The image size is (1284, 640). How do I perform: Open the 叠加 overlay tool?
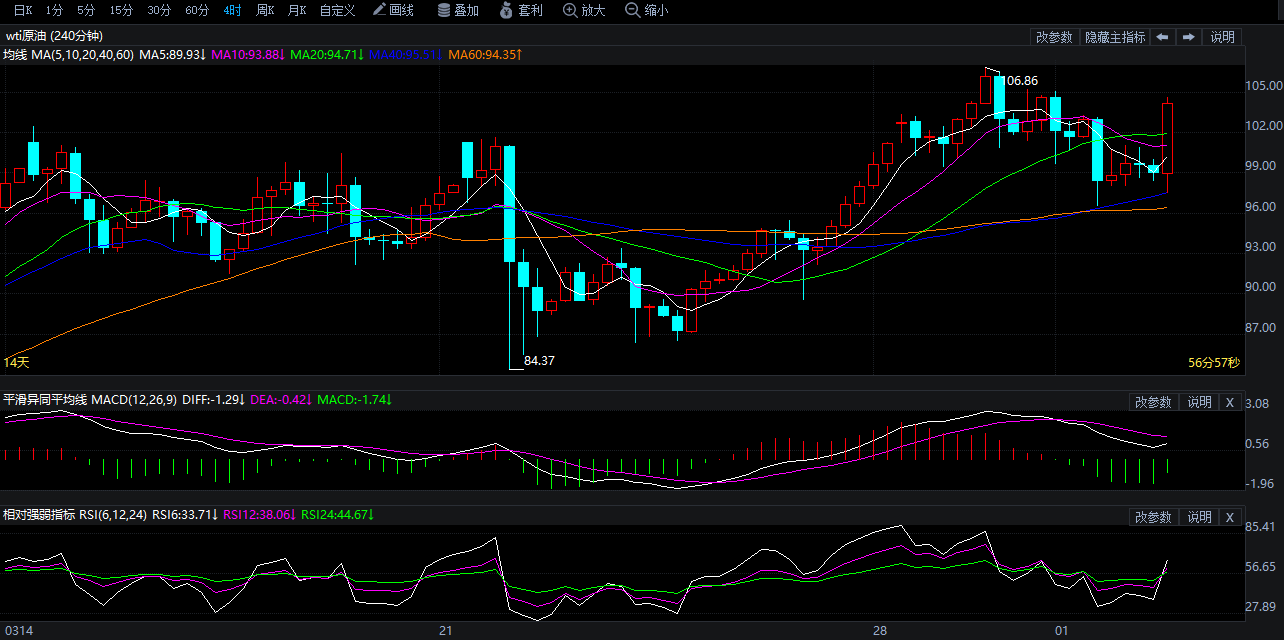459,11
